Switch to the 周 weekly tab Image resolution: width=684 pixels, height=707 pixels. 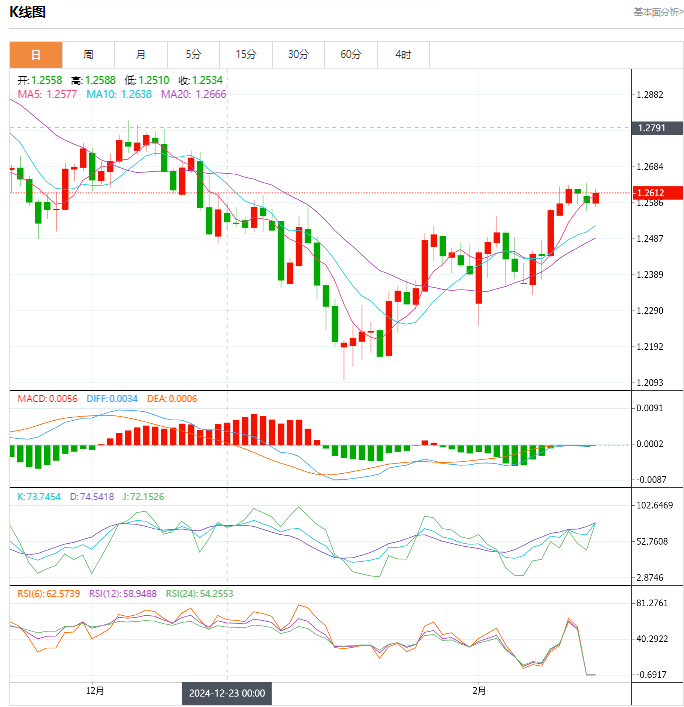tap(88, 55)
